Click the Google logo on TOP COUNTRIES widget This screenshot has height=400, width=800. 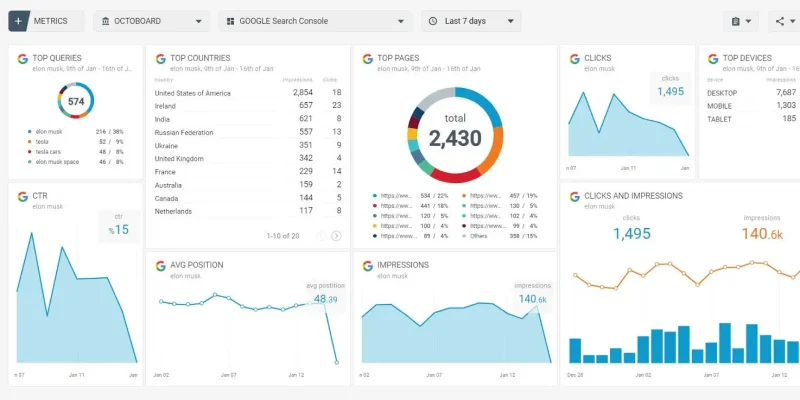[x=161, y=59]
